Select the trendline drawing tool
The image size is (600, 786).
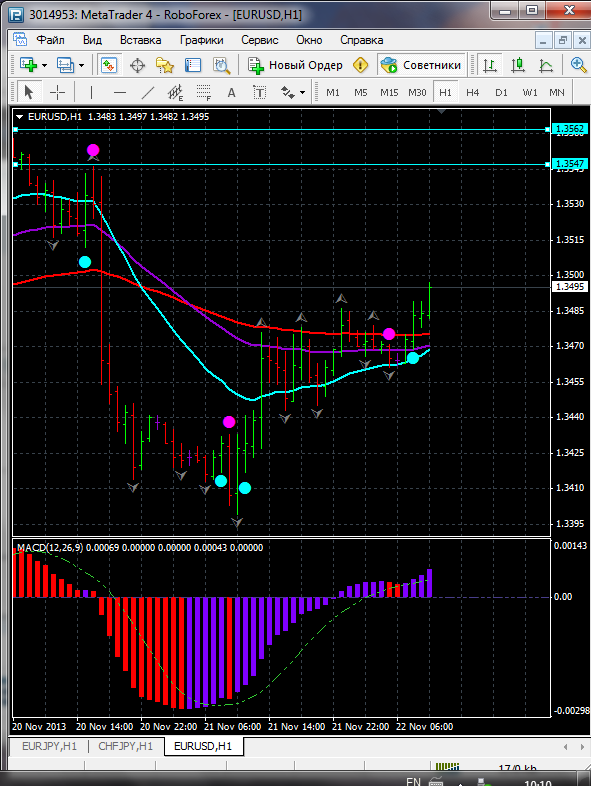[147, 92]
